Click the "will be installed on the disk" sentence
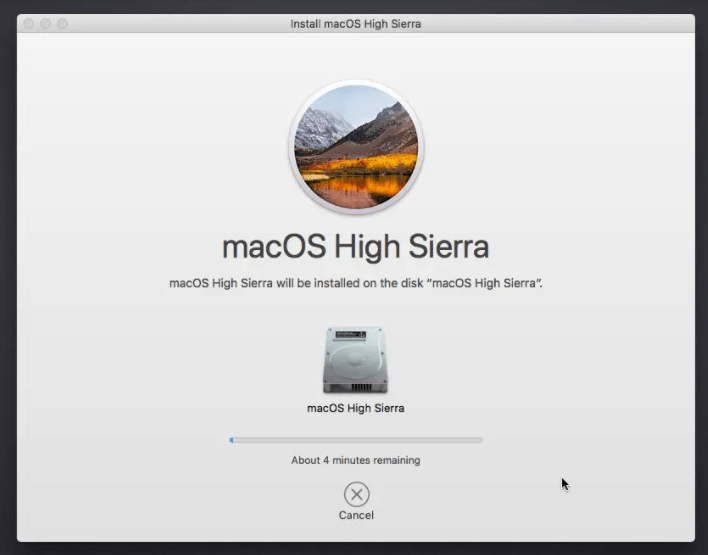708x555 pixels. click(x=355, y=283)
